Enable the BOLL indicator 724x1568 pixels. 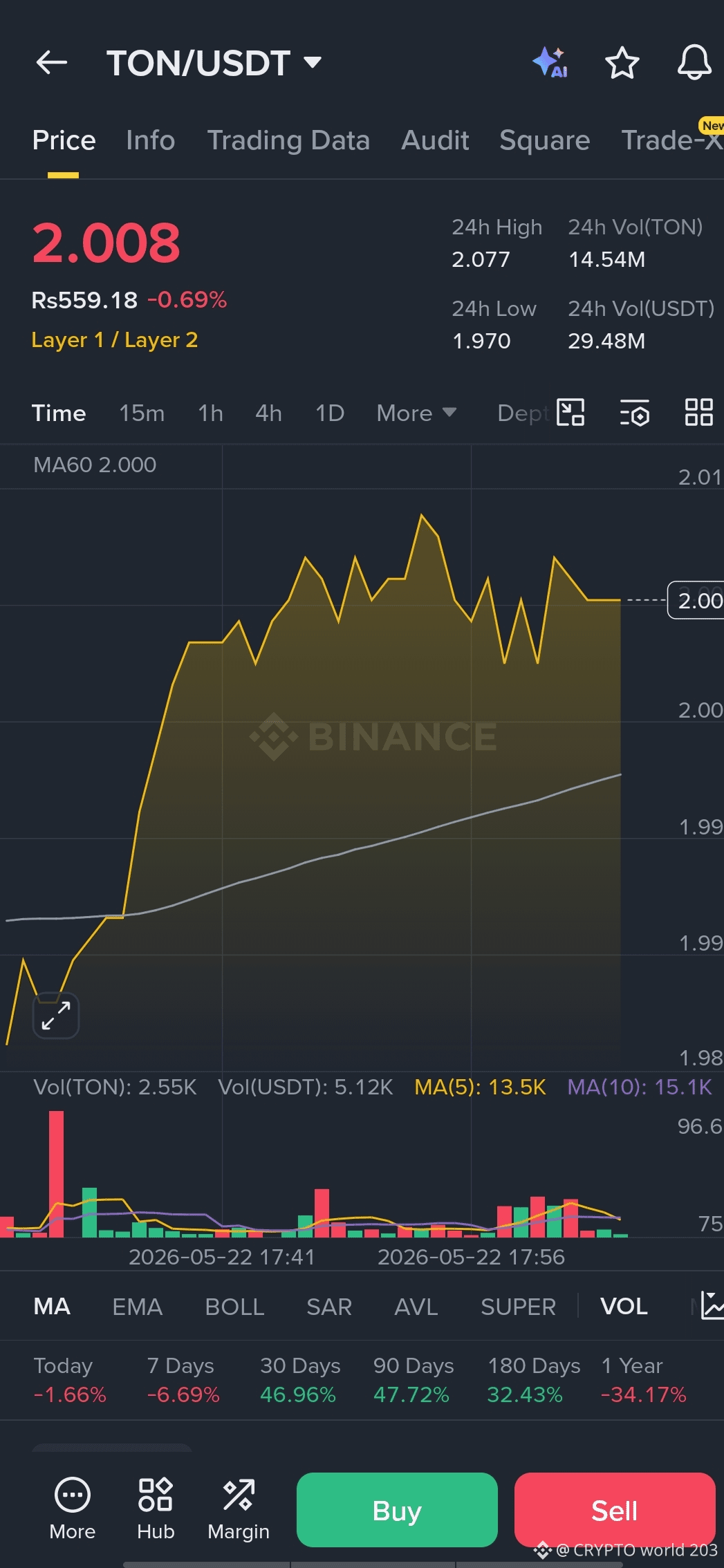(234, 1307)
